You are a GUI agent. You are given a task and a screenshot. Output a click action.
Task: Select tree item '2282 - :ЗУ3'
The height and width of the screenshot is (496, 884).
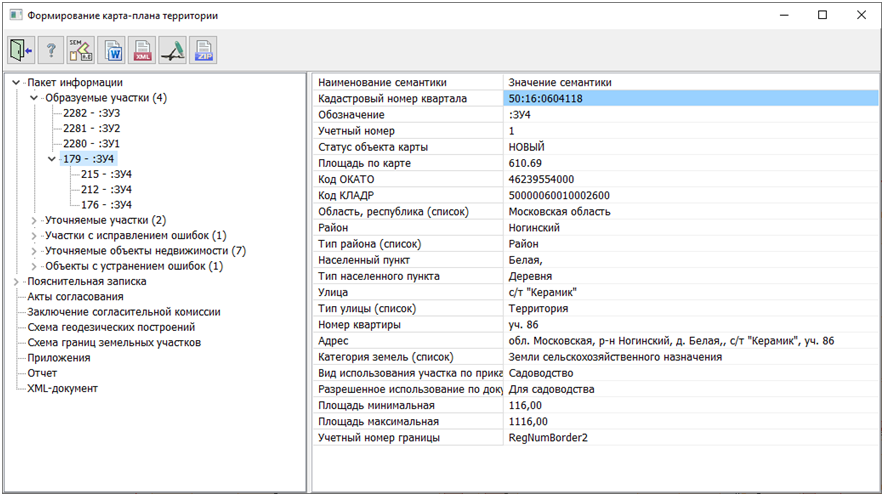click(x=91, y=113)
